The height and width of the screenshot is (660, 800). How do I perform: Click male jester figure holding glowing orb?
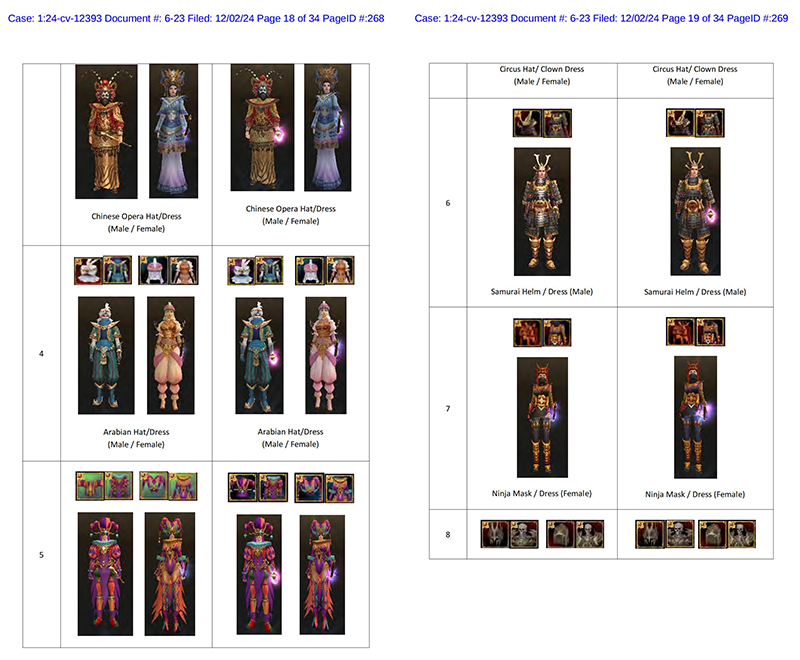coord(259,575)
